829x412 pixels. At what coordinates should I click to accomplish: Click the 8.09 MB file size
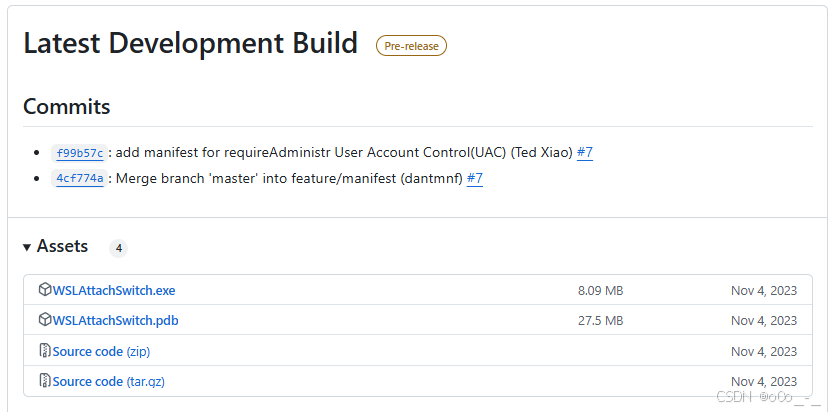(601, 290)
